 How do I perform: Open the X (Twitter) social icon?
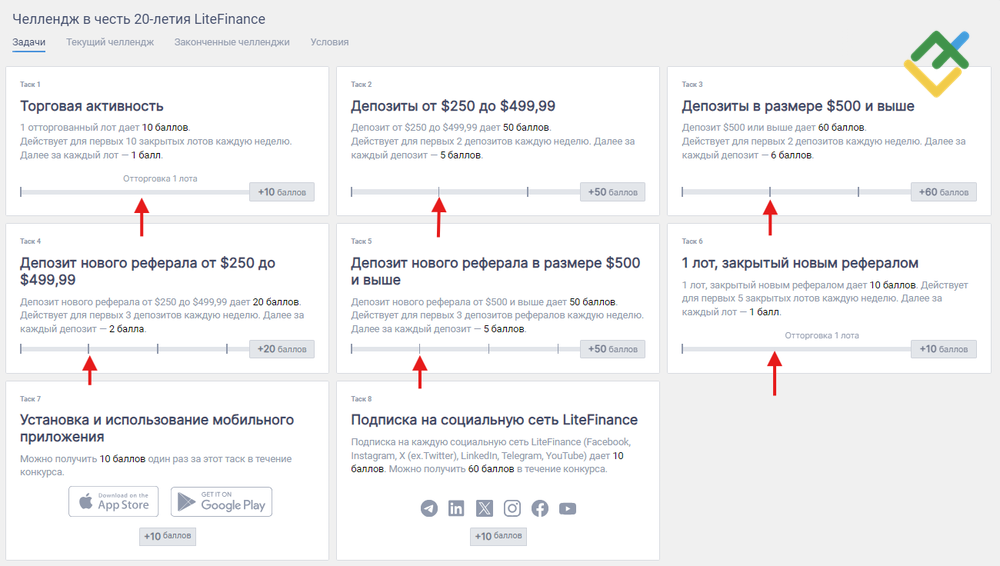coord(485,509)
